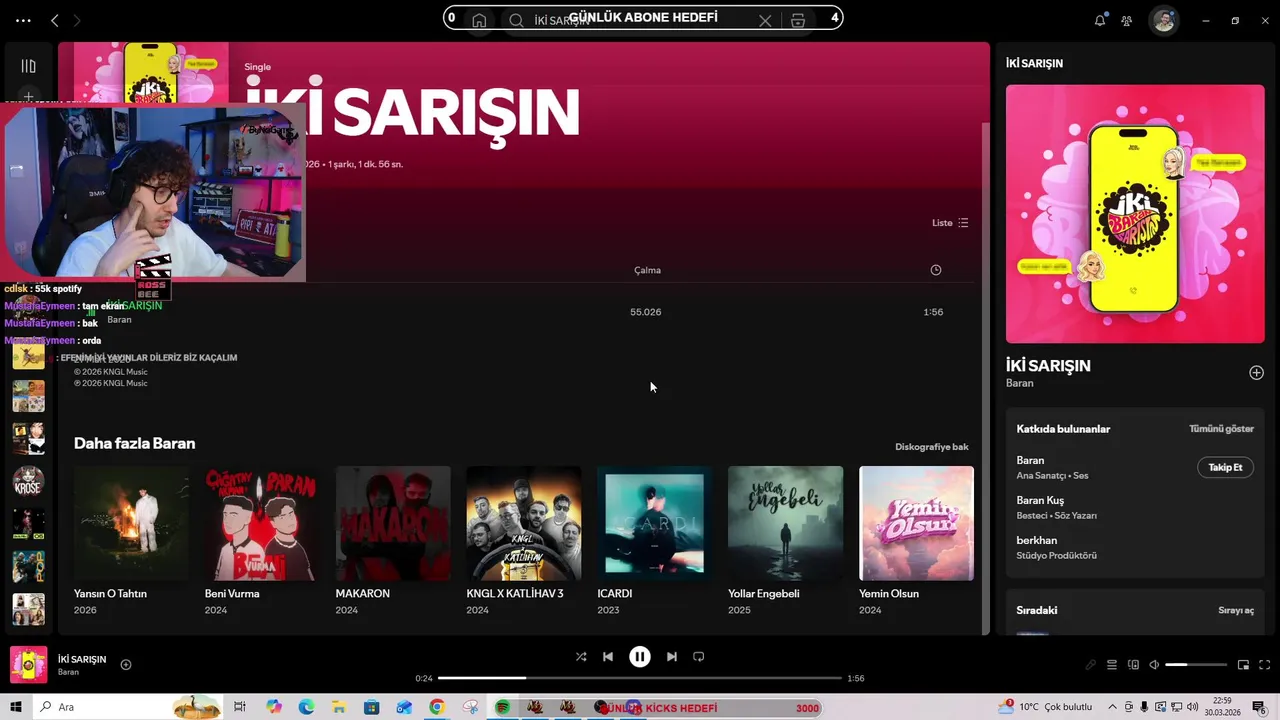Open now-playing cover thumbnail in player bar
The width and height of the screenshot is (1280, 720).
point(29,665)
